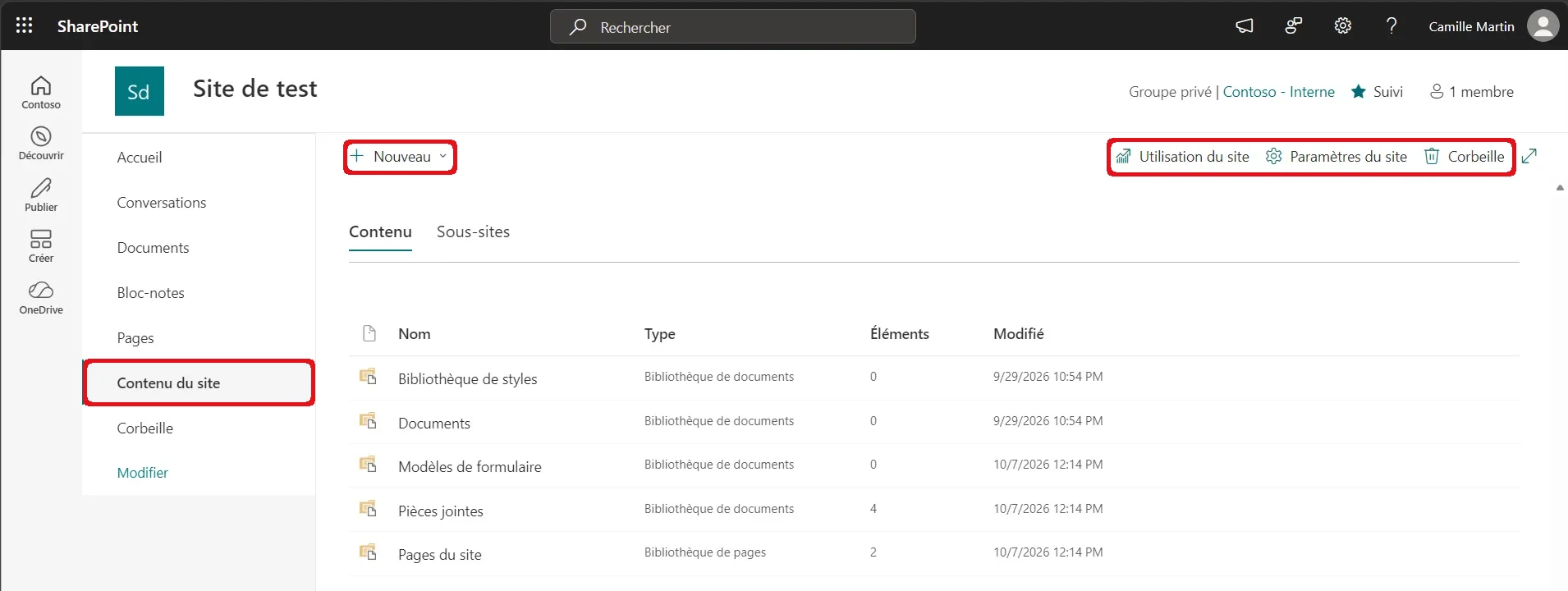Open the settings gear in top bar
Screen dimensions: 1568x591
[1343, 26]
